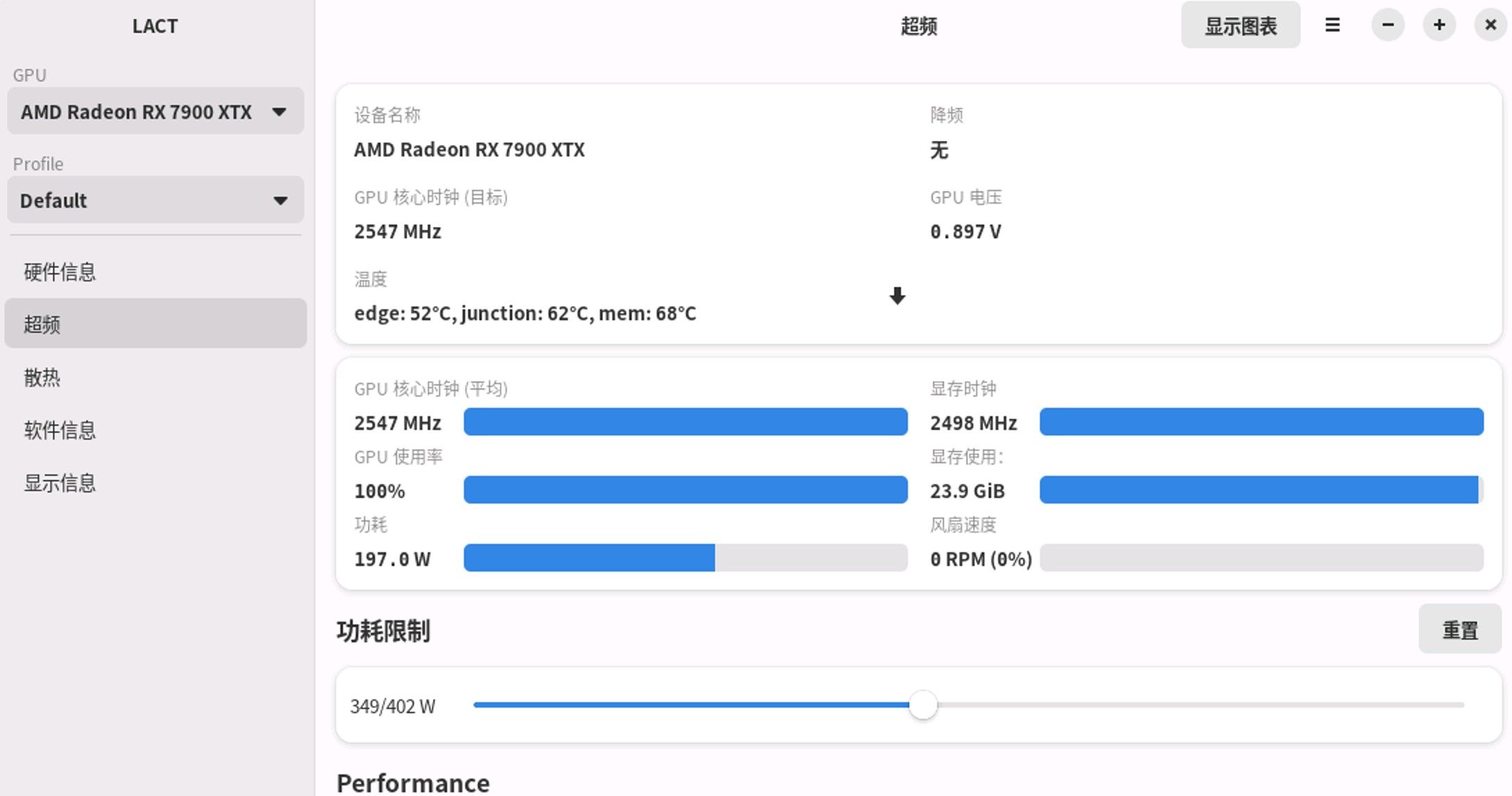Click the GPU 核心时钟 (平均) bar
1512x796 pixels.
pos(685,422)
